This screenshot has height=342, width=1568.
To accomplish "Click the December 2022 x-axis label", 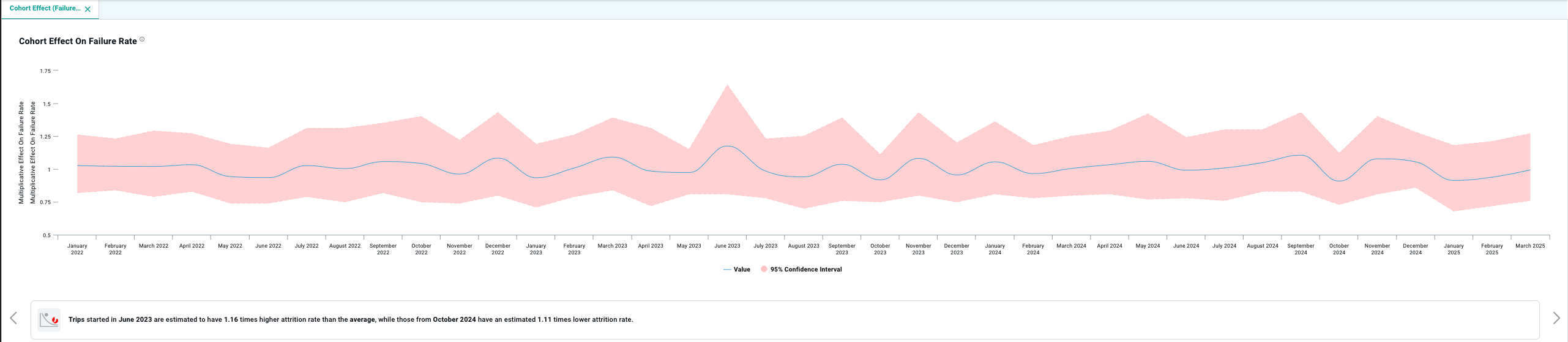I will click(498, 249).
